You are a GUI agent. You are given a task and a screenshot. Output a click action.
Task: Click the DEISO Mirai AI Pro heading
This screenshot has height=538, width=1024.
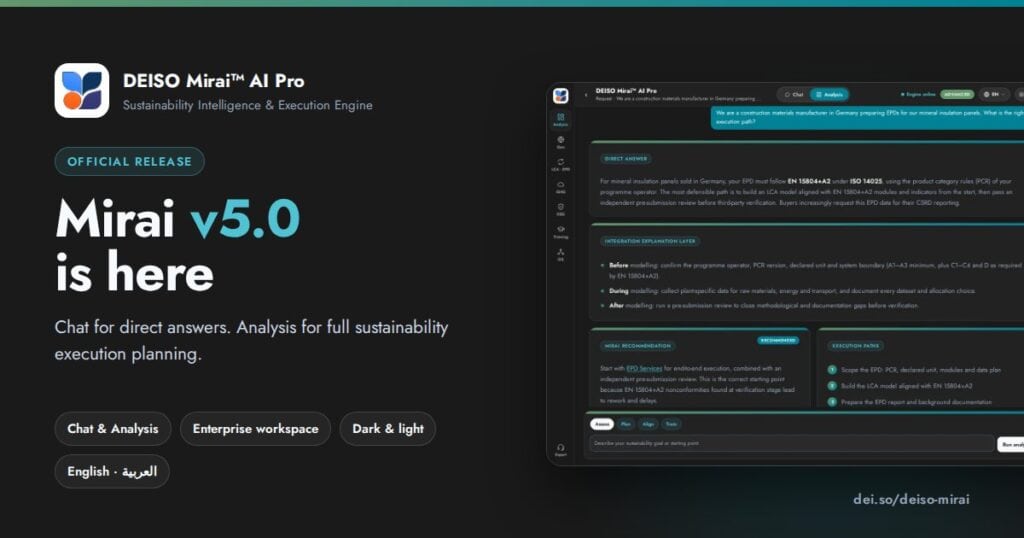tap(214, 81)
